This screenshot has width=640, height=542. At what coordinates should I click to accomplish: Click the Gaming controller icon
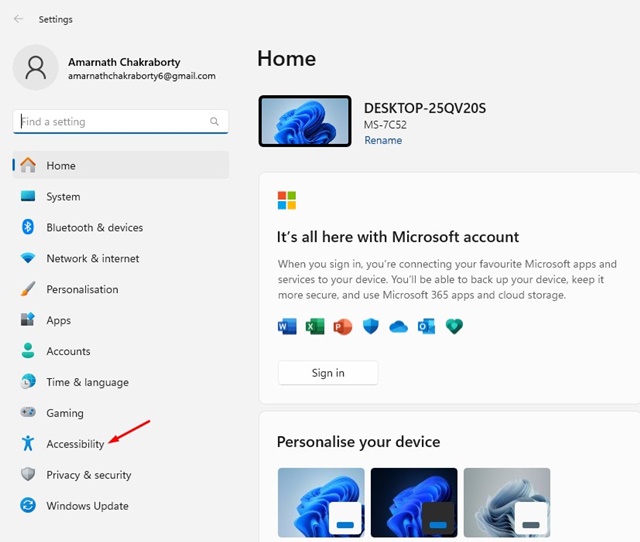tap(28, 412)
